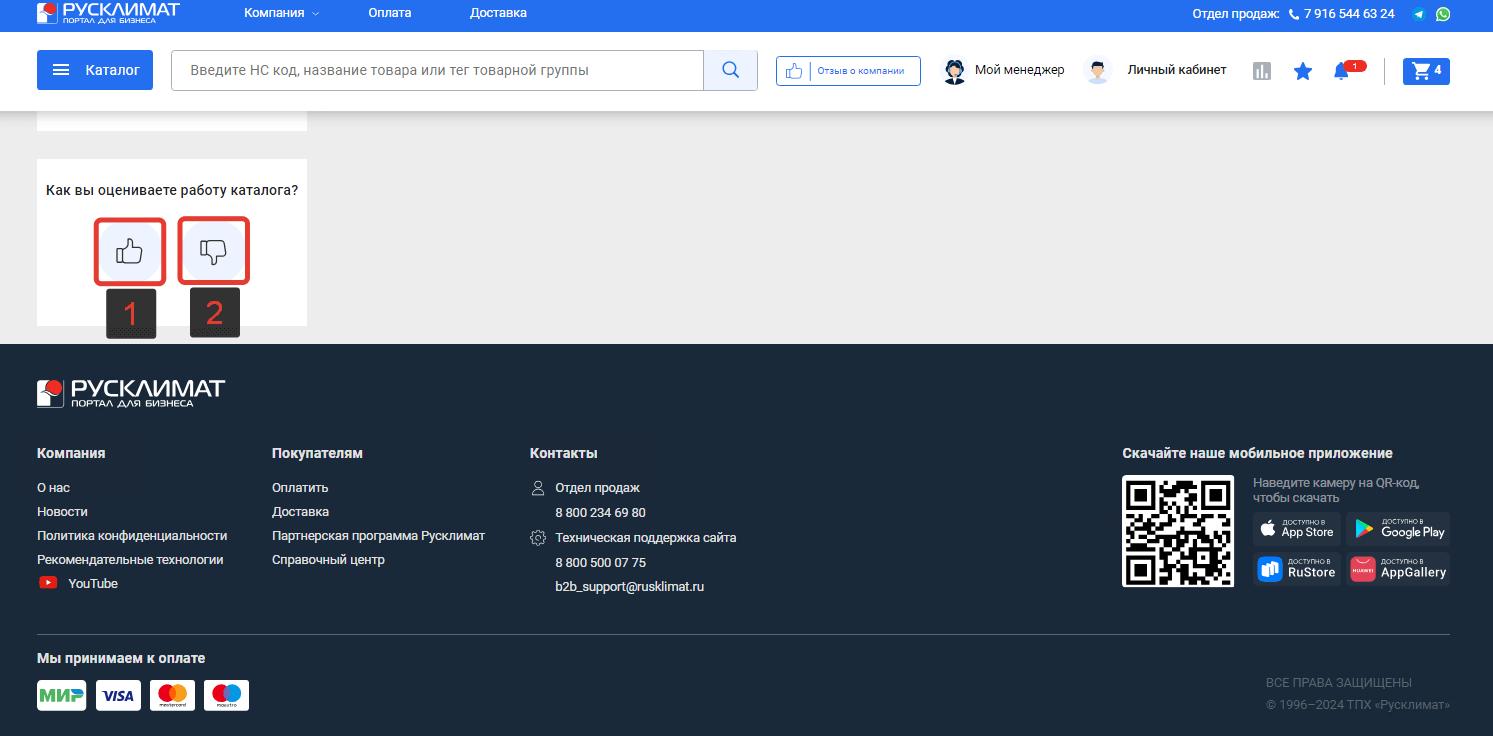Click Скачайте наше мобильное приложение heading
The height and width of the screenshot is (736, 1493).
(x=1257, y=453)
